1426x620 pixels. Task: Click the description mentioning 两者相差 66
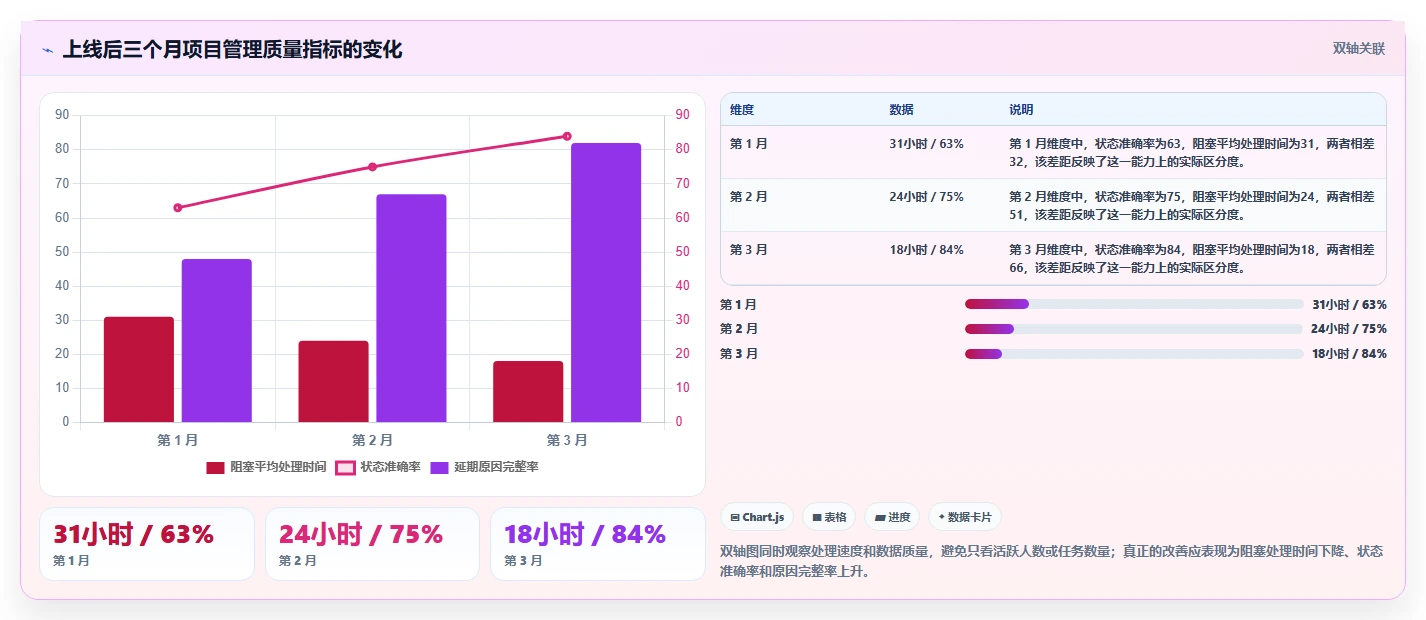click(x=1192, y=258)
